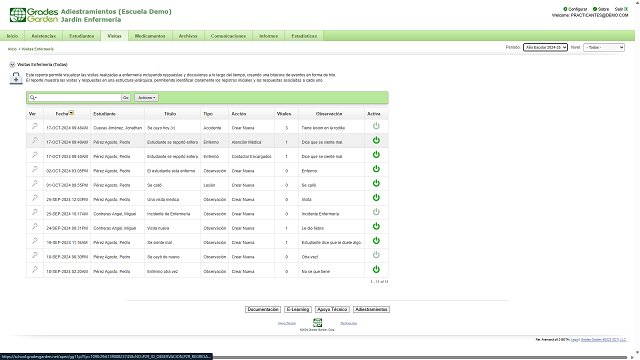Click the Apoyo Técnico button

click(x=332, y=309)
